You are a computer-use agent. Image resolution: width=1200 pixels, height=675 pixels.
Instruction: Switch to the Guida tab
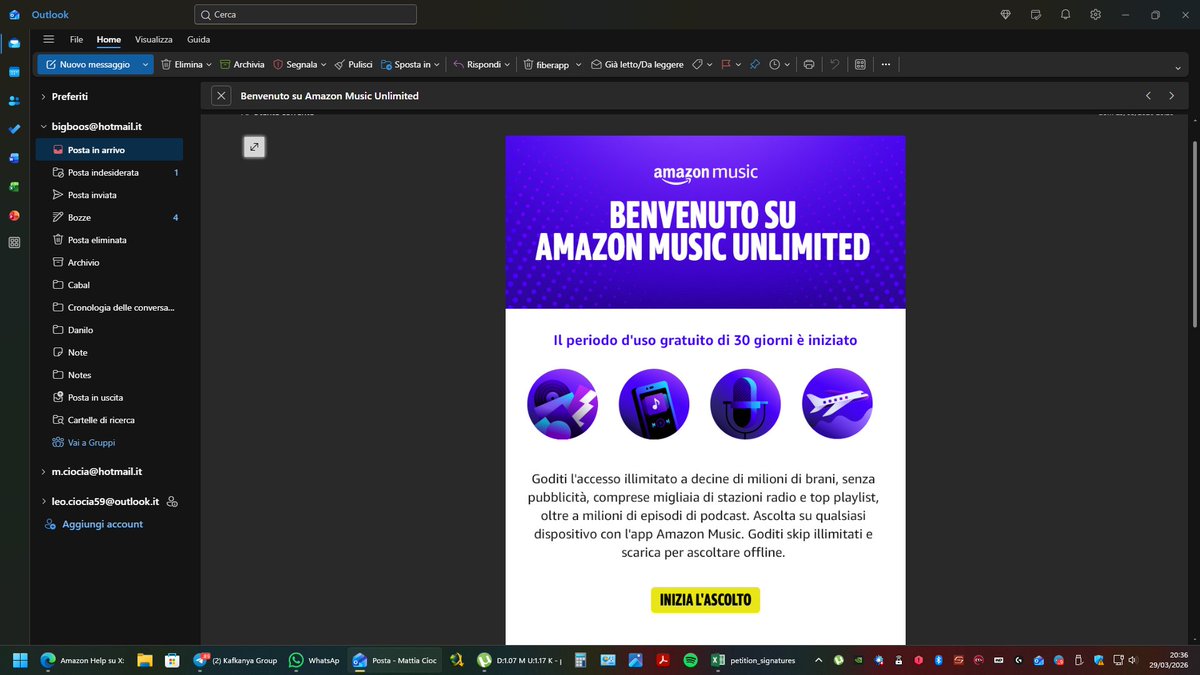[198, 39]
